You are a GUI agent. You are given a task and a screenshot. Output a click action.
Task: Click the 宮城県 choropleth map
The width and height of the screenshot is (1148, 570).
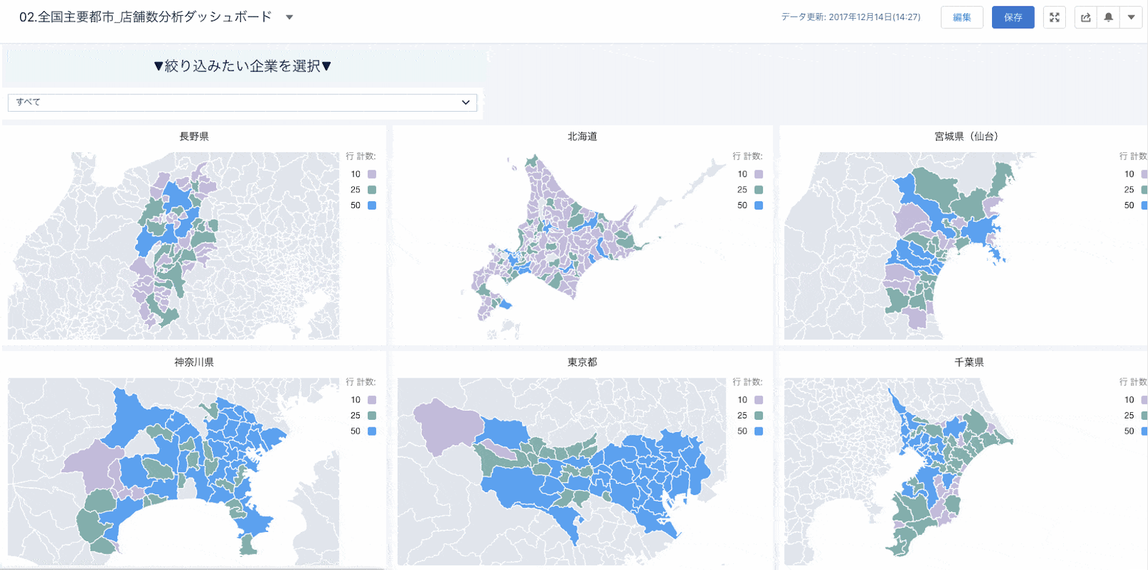(x=948, y=246)
